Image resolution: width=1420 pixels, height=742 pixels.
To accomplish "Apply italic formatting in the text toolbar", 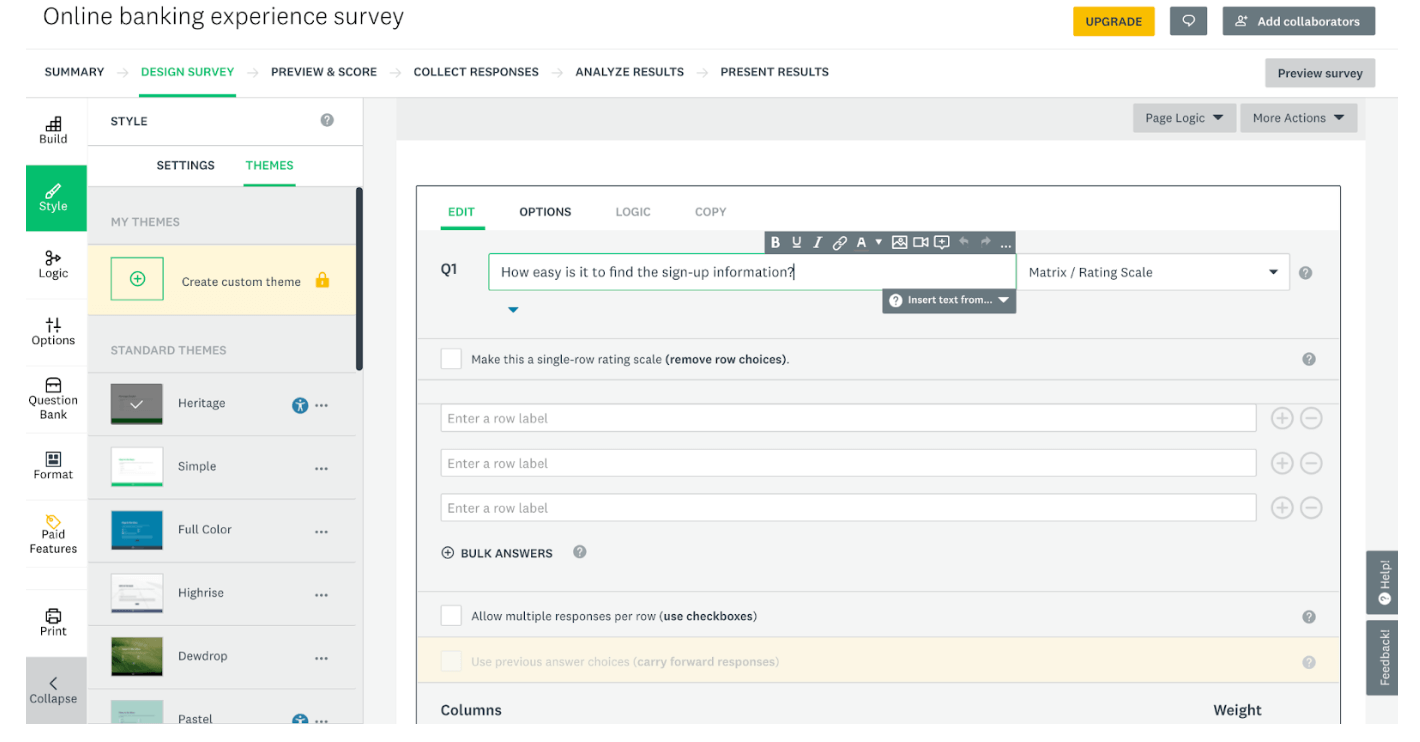I will 817,242.
